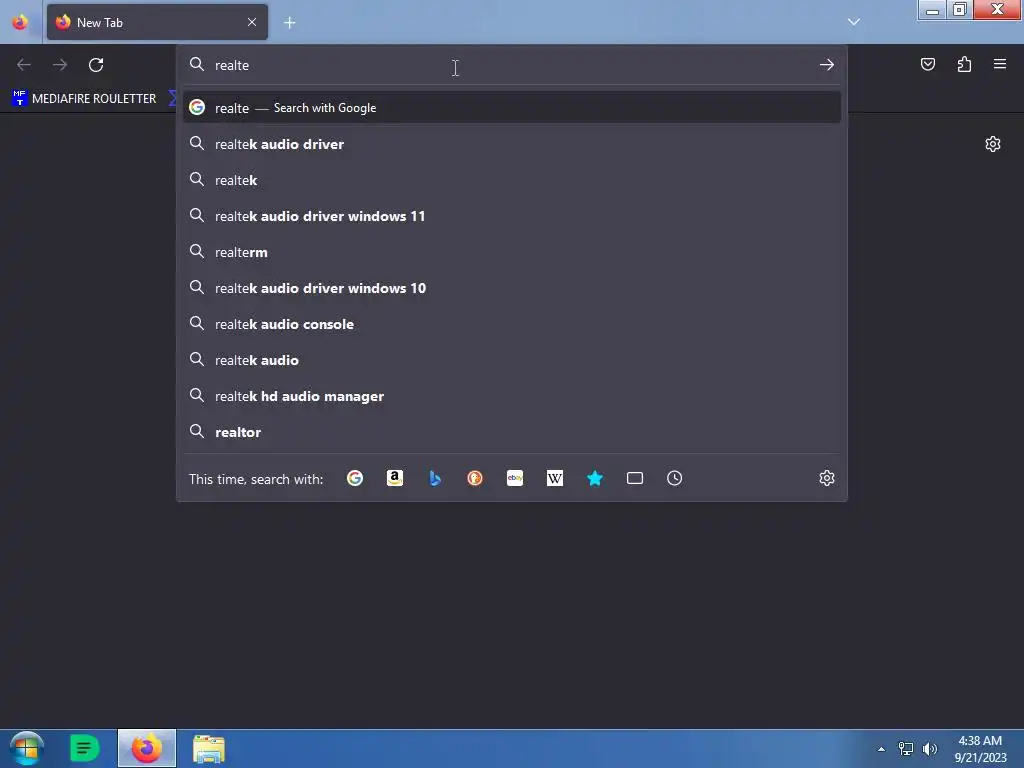
Task: Select suggestion 'realtek audio driver windows 10'
Action: (512, 288)
